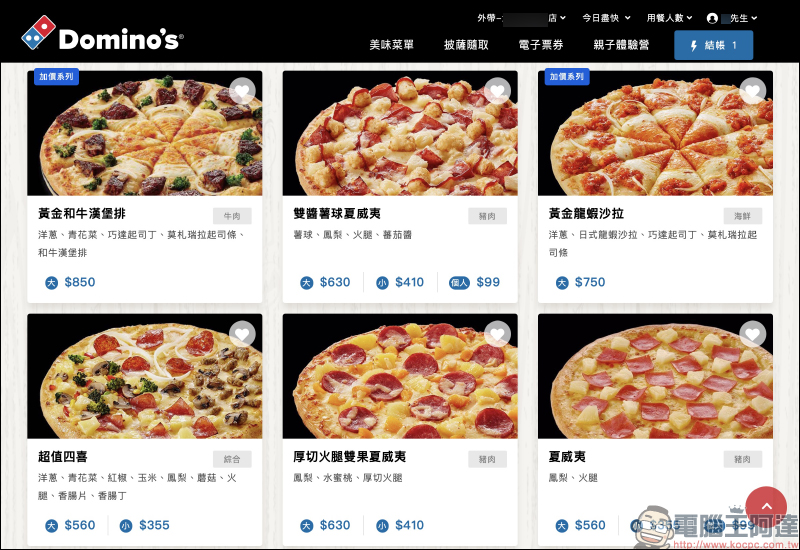Expand the 用餐人數 dropdown
The height and width of the screenshot is (550, 800).
pyautogui.click(x=669, y=18)
